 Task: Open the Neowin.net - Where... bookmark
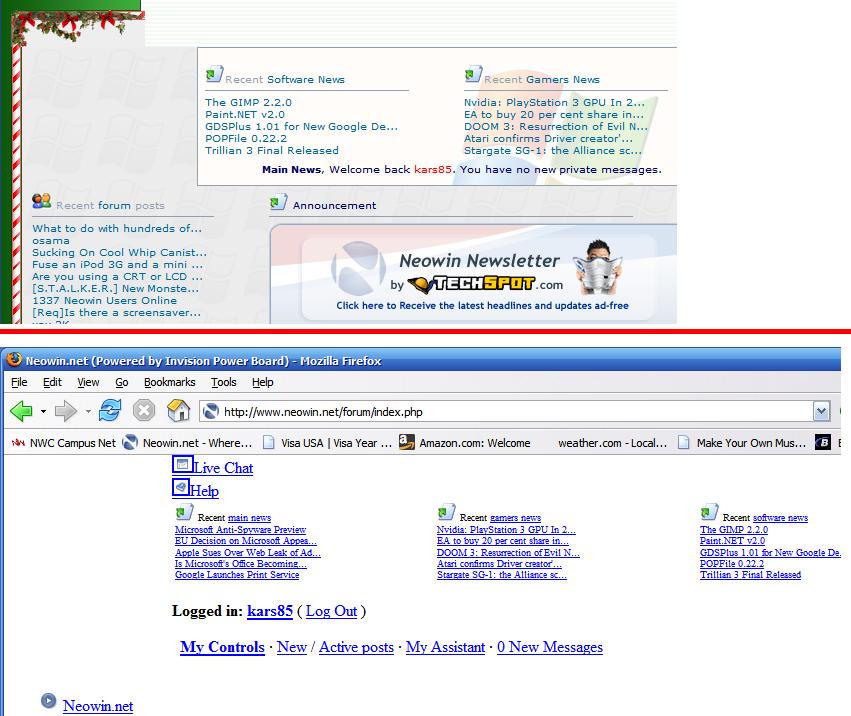(x=187, y=442)
